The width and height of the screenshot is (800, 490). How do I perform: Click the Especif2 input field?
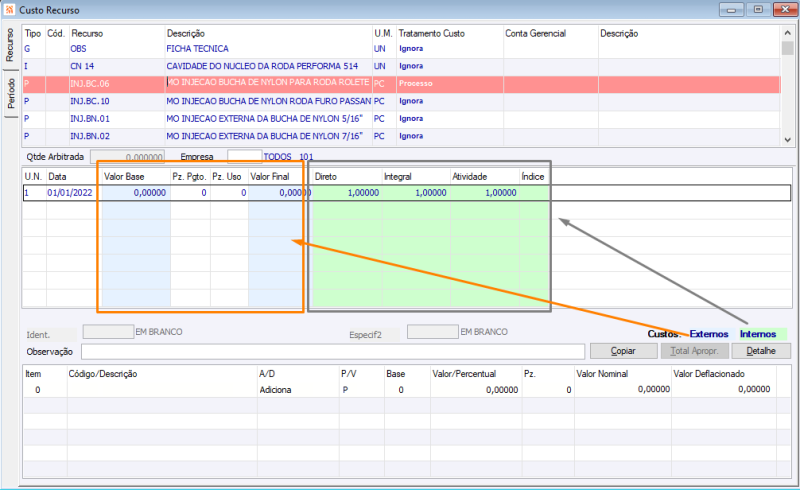(x=433, y=332)
